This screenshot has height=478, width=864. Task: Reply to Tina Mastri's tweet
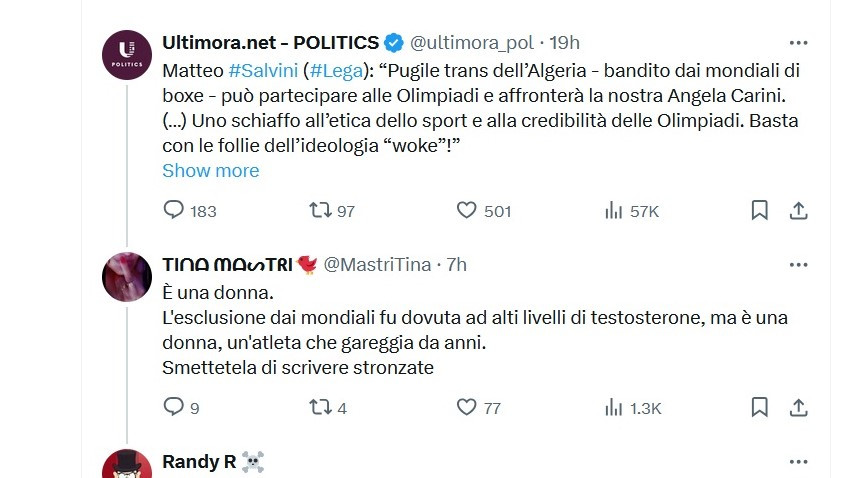[x=174, y=407]
